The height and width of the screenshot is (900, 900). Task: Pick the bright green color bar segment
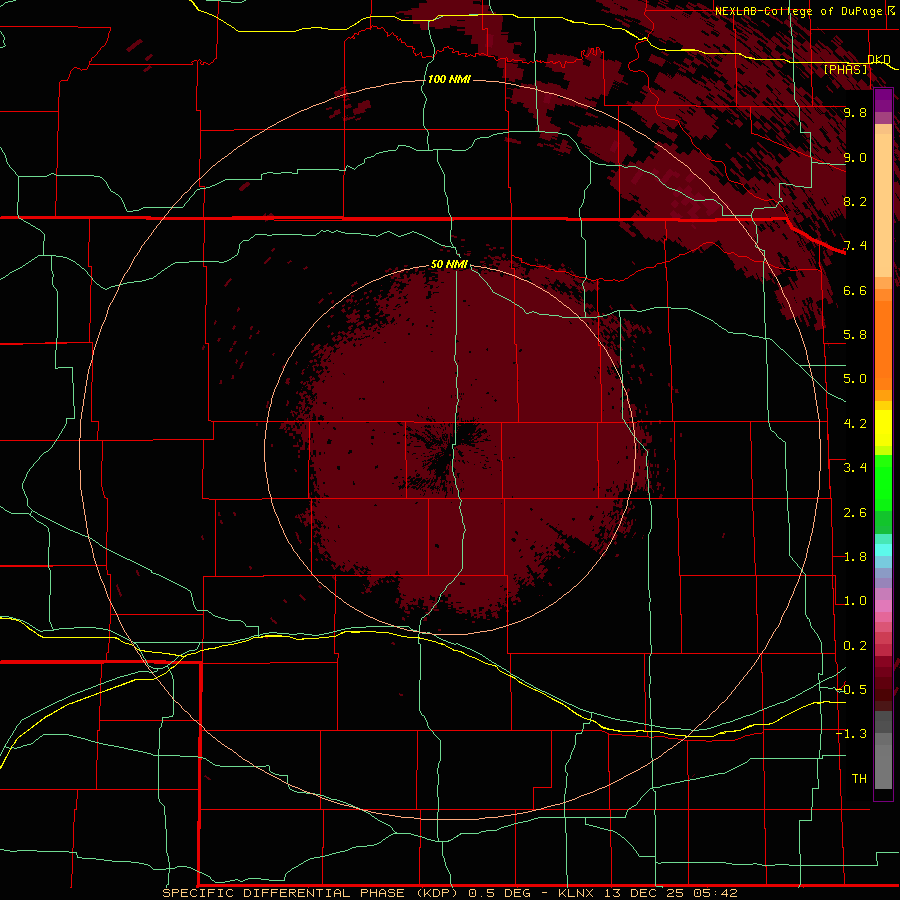883,482
